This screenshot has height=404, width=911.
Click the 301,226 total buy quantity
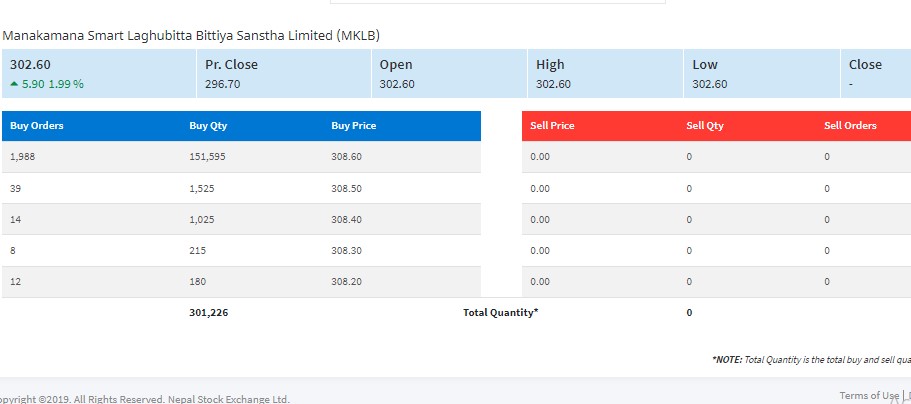click(x=208, y=313)
